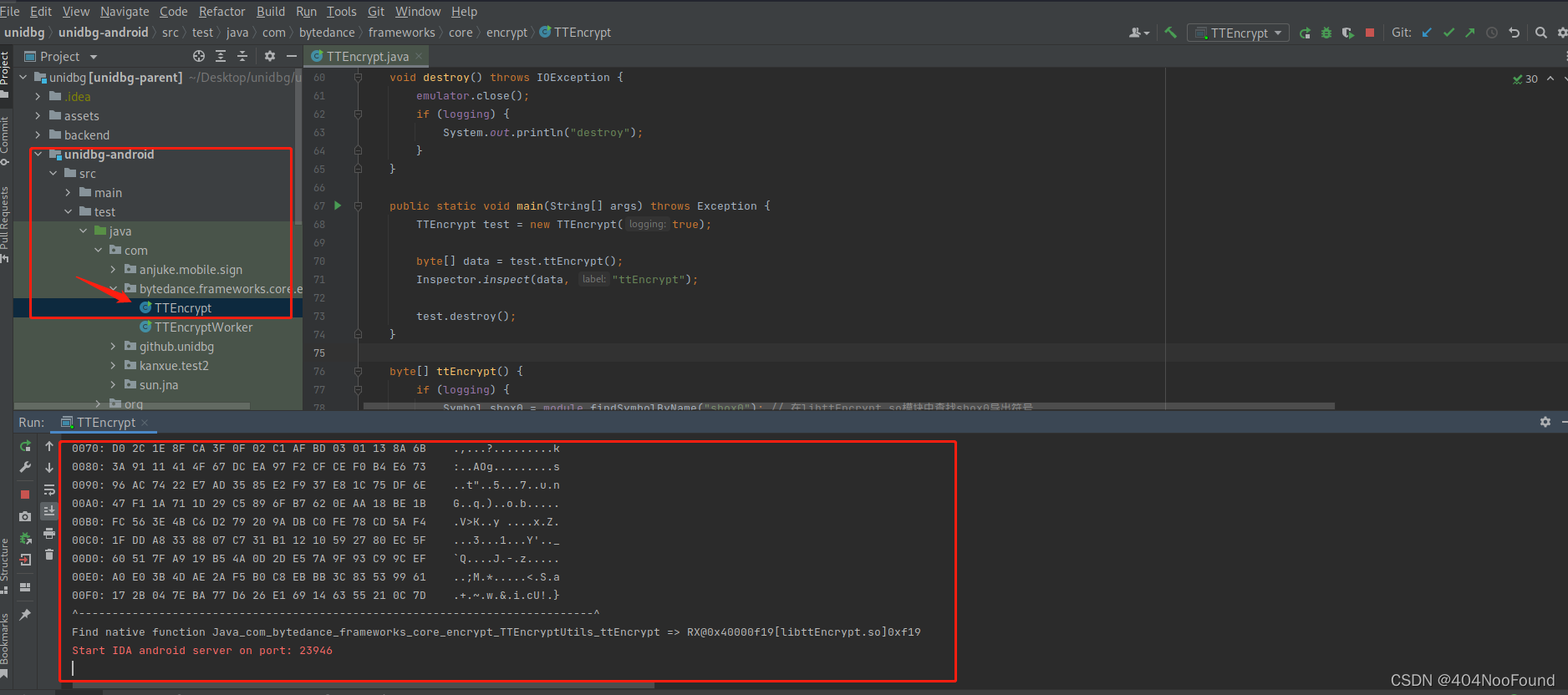Click unidbg-android breadcrumb

click(x=103, y=33)
